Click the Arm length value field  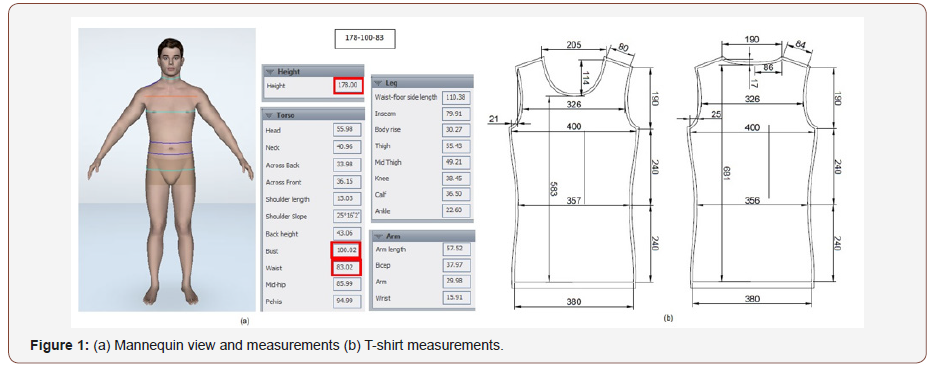[x=457, y=249]
